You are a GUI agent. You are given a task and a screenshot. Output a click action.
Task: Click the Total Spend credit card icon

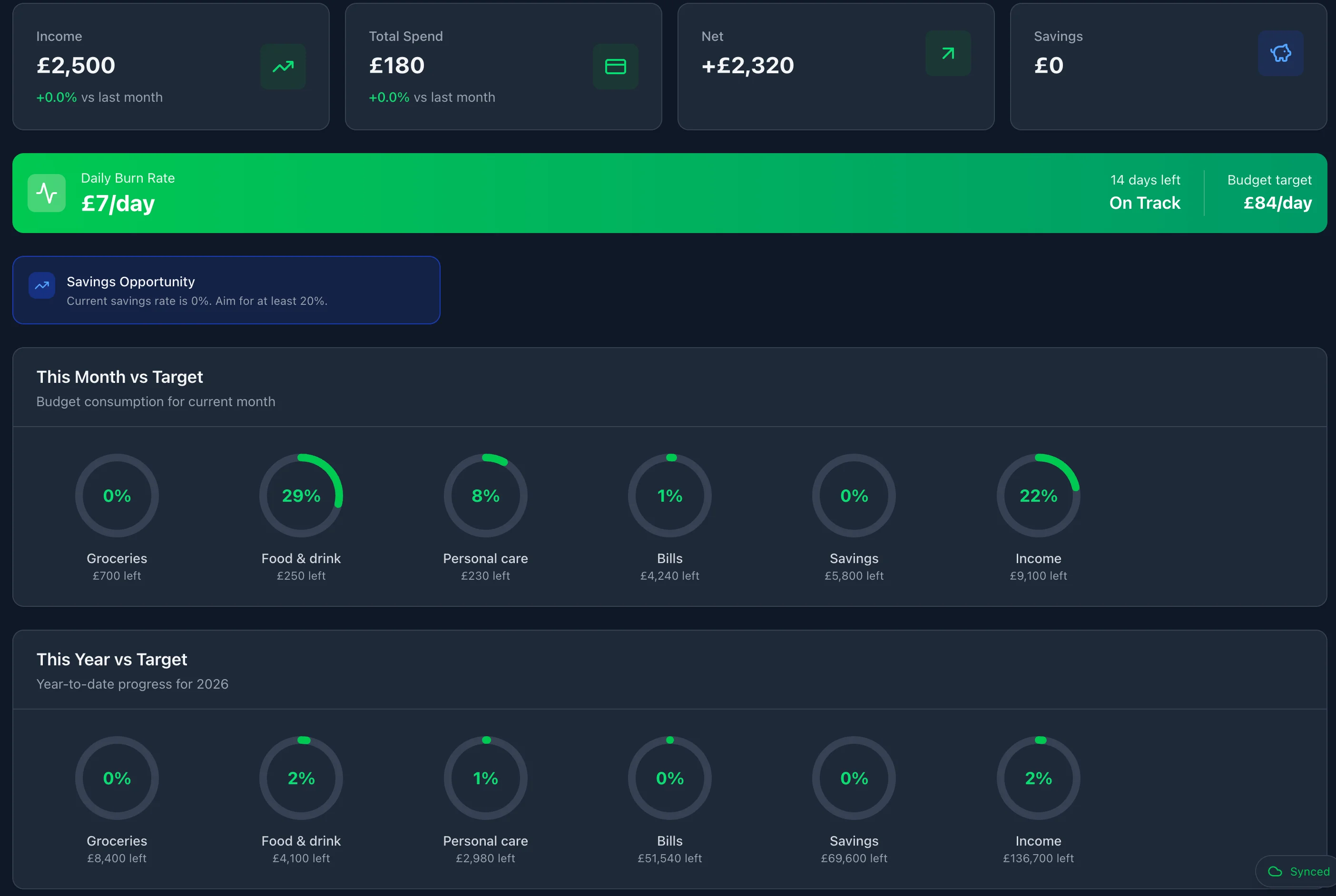click(x=615, y=66)
